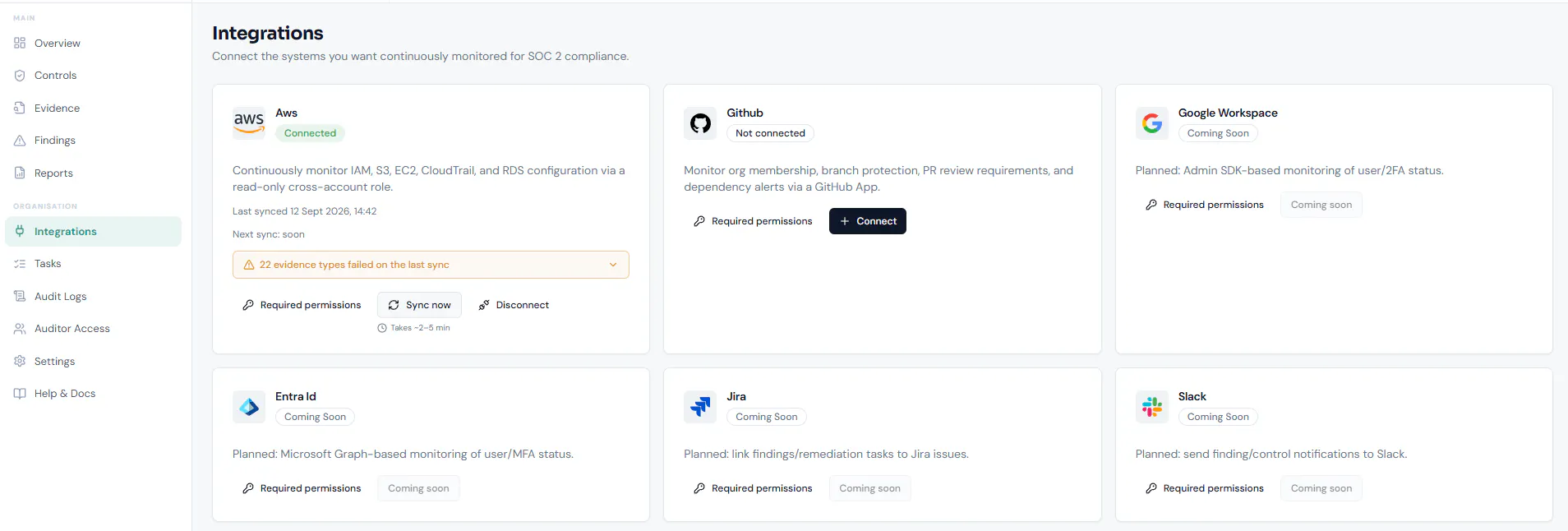Click the plus icon on Connect button

(844, 221)
